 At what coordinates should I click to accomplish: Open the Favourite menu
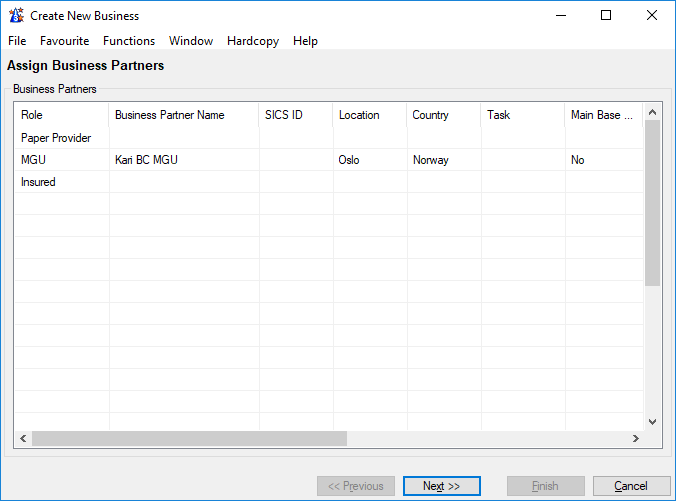point(64,41)
